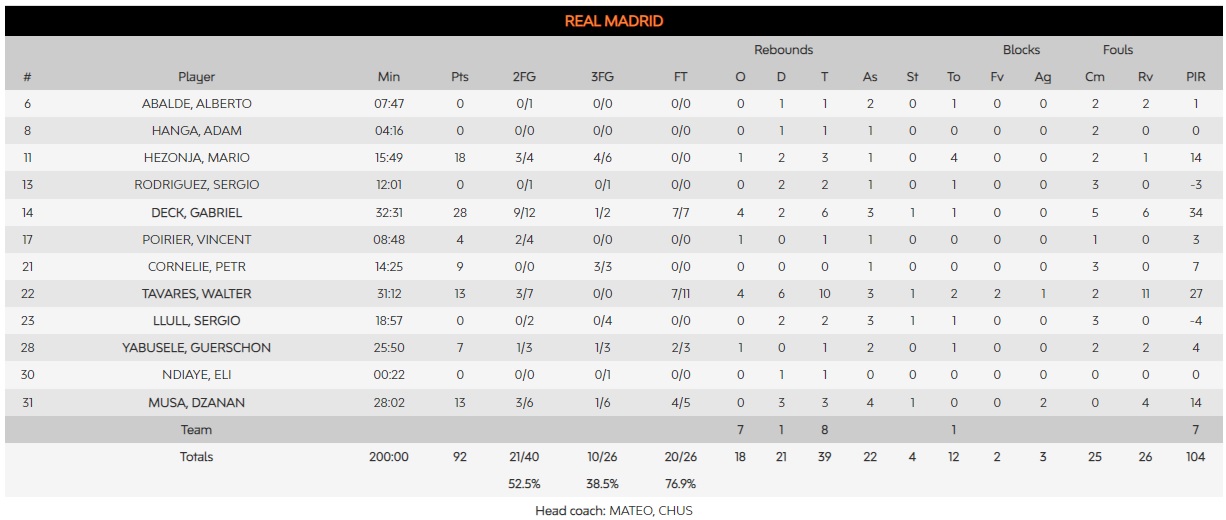Open player TAVARES, WALTER
Viewport: 1226px width, 520px height.
pos(197,294)
